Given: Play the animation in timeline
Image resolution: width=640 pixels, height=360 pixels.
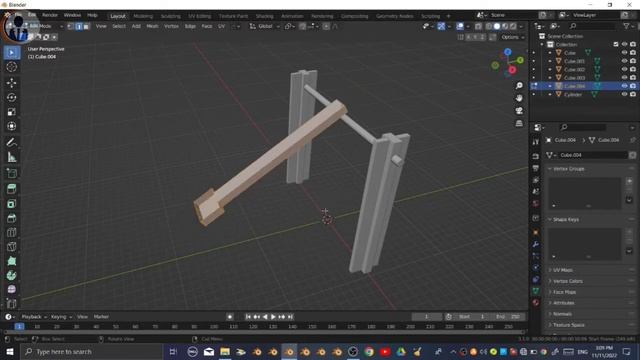Looking at the screenshot, I should pos(273,317).
